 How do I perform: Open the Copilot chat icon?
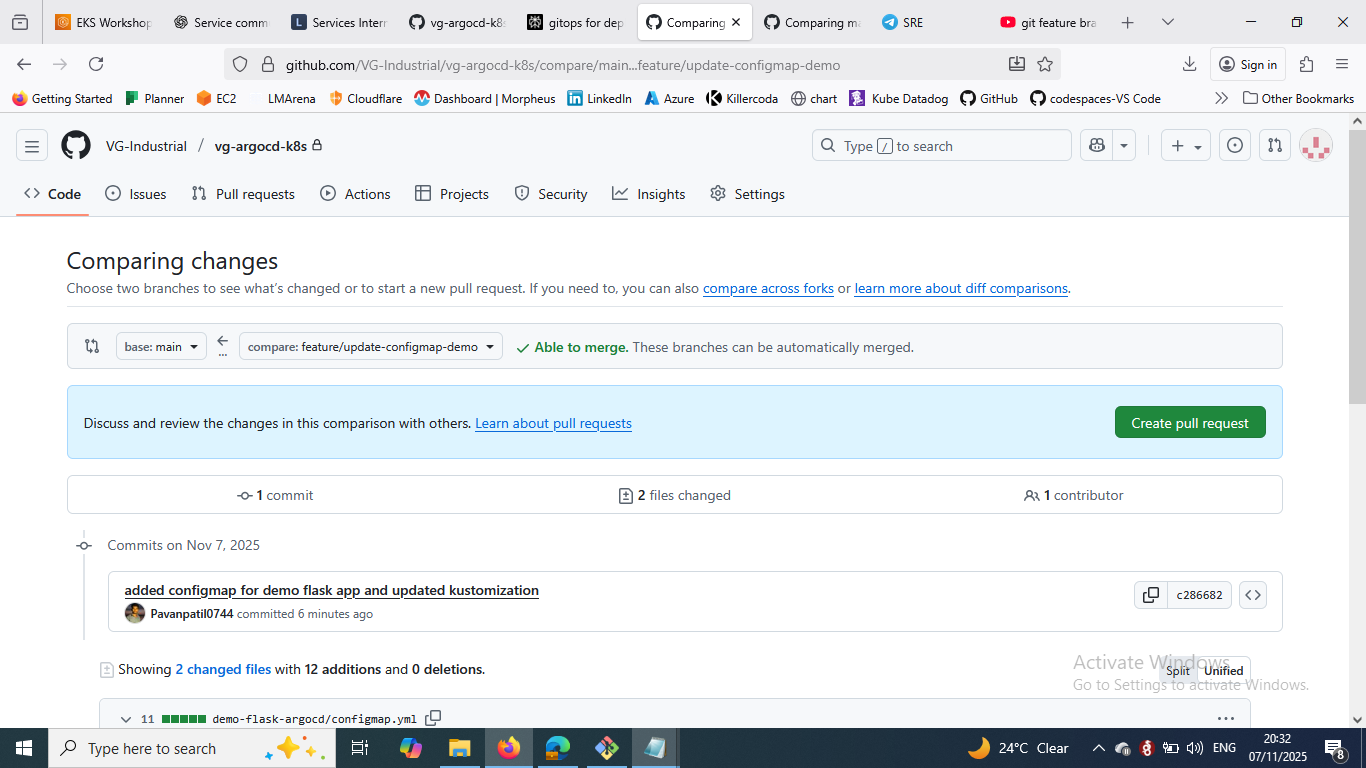click(x=1097, y=146)
